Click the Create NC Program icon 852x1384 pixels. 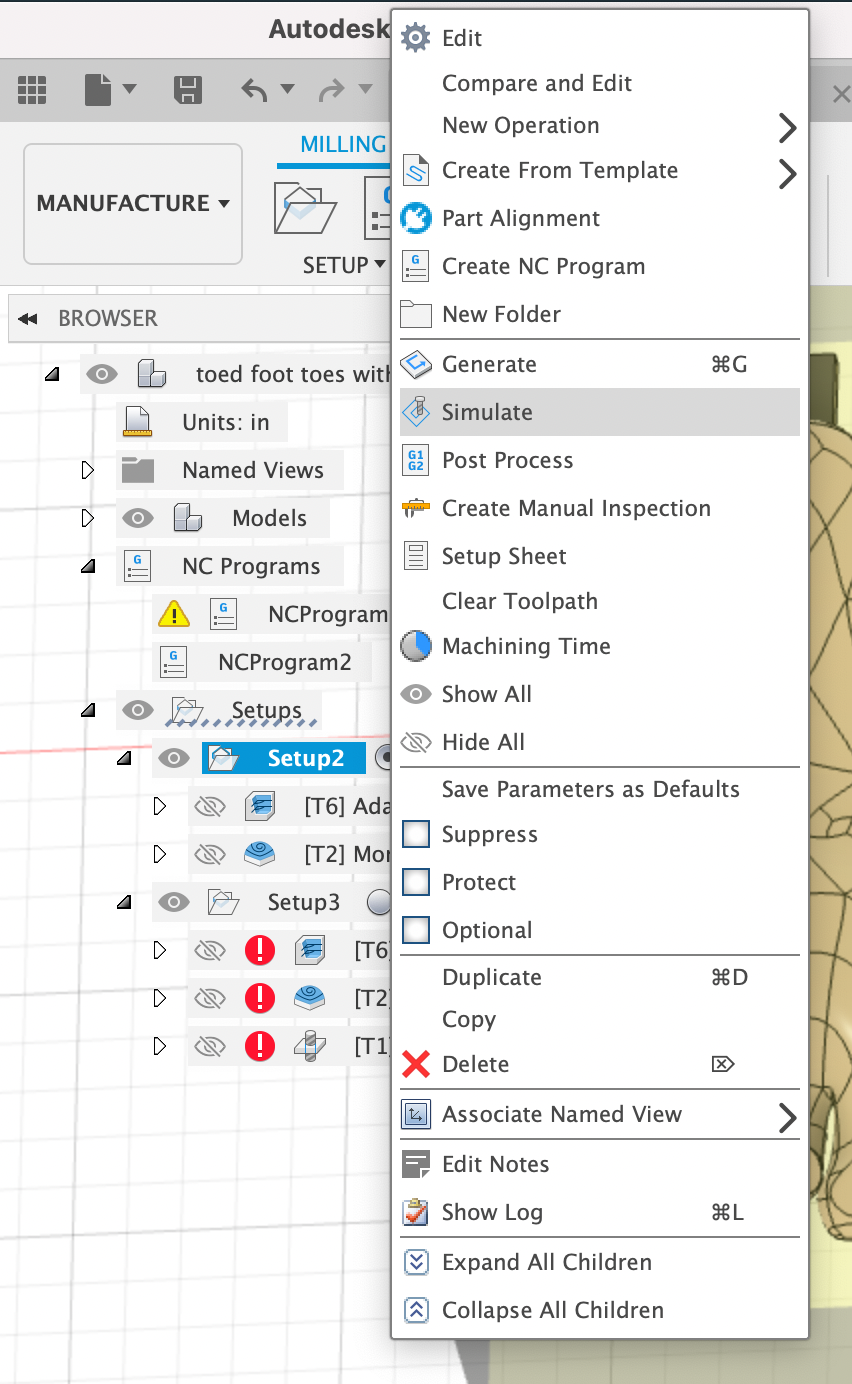point(416,266)
